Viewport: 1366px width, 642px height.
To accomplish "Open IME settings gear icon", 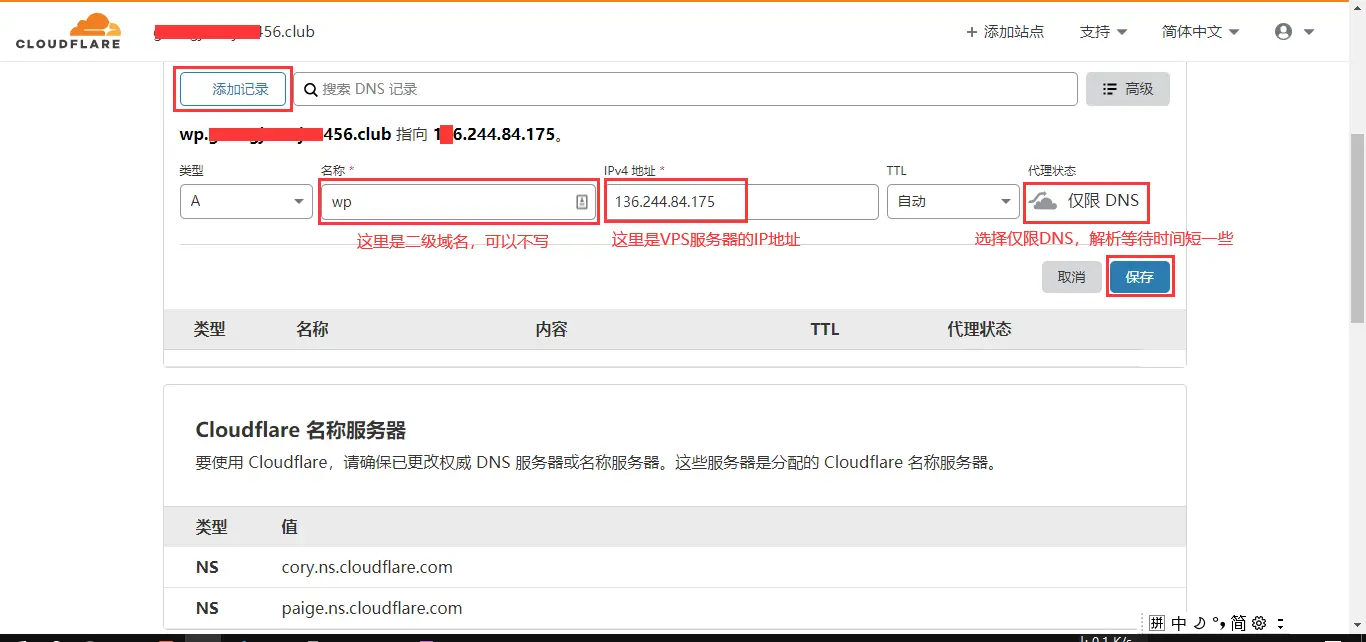I will point(1259,622).
